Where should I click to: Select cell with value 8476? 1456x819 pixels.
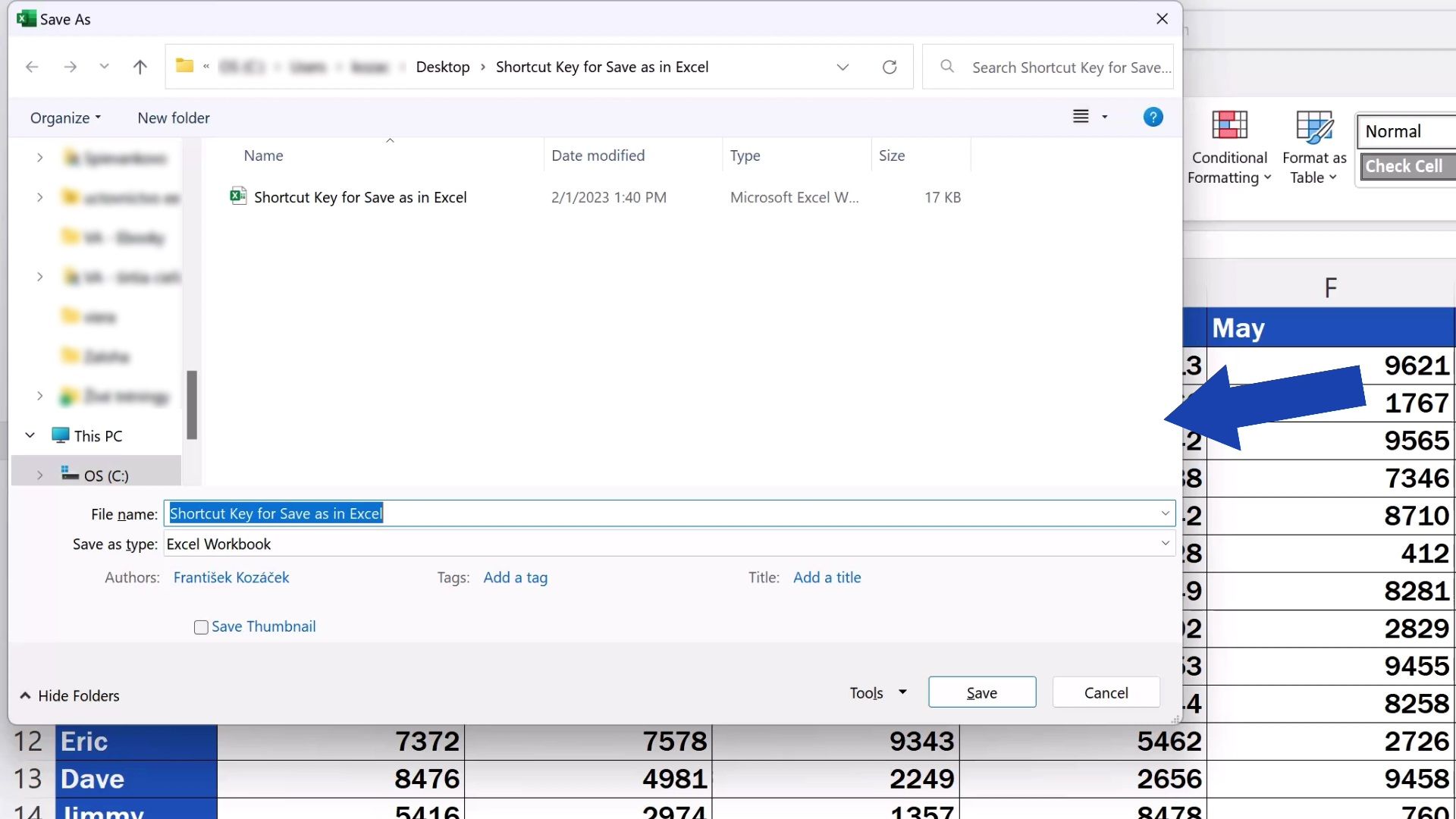[341, 779]
